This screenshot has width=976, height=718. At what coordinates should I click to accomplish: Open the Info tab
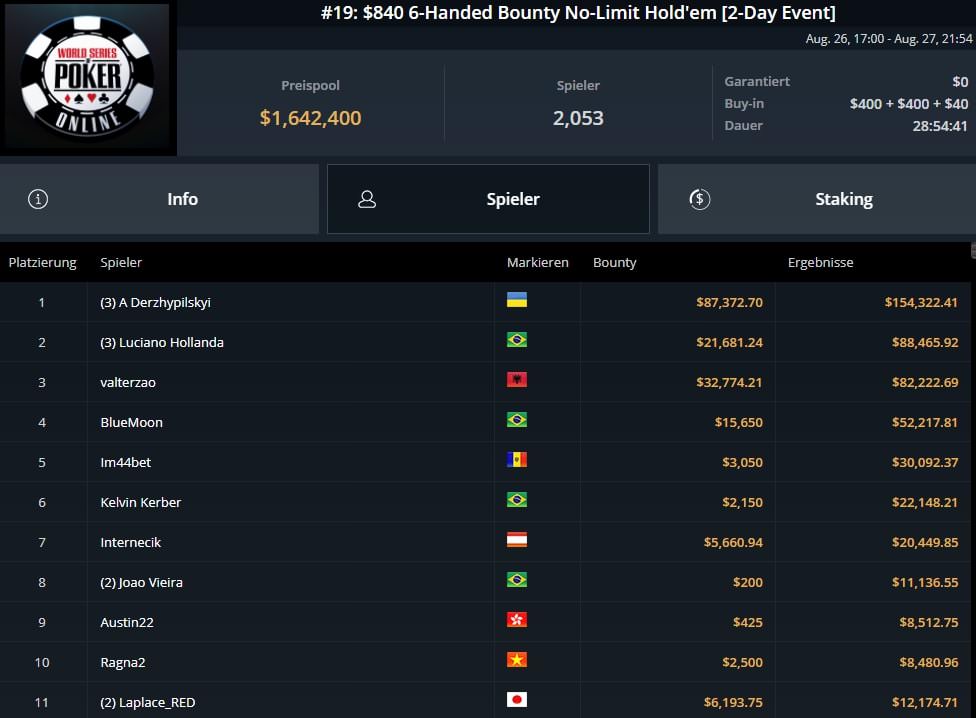(x=160, y=199)
